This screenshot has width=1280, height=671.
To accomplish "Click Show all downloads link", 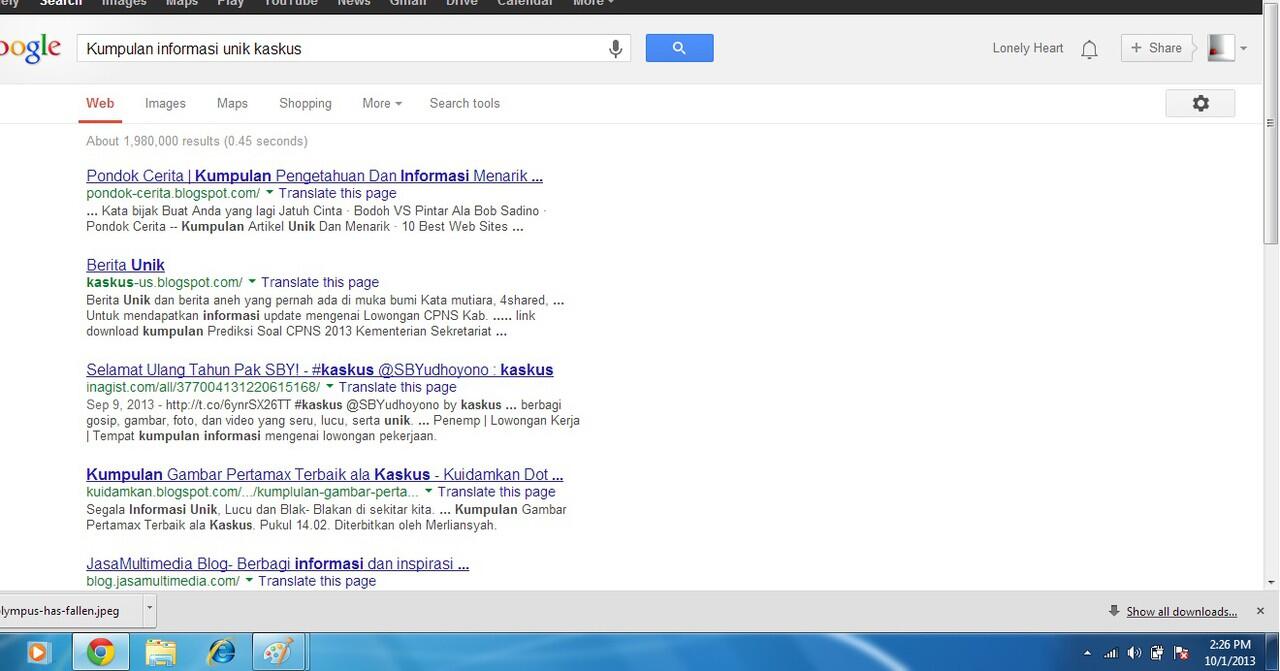I will click(1181, 611).
